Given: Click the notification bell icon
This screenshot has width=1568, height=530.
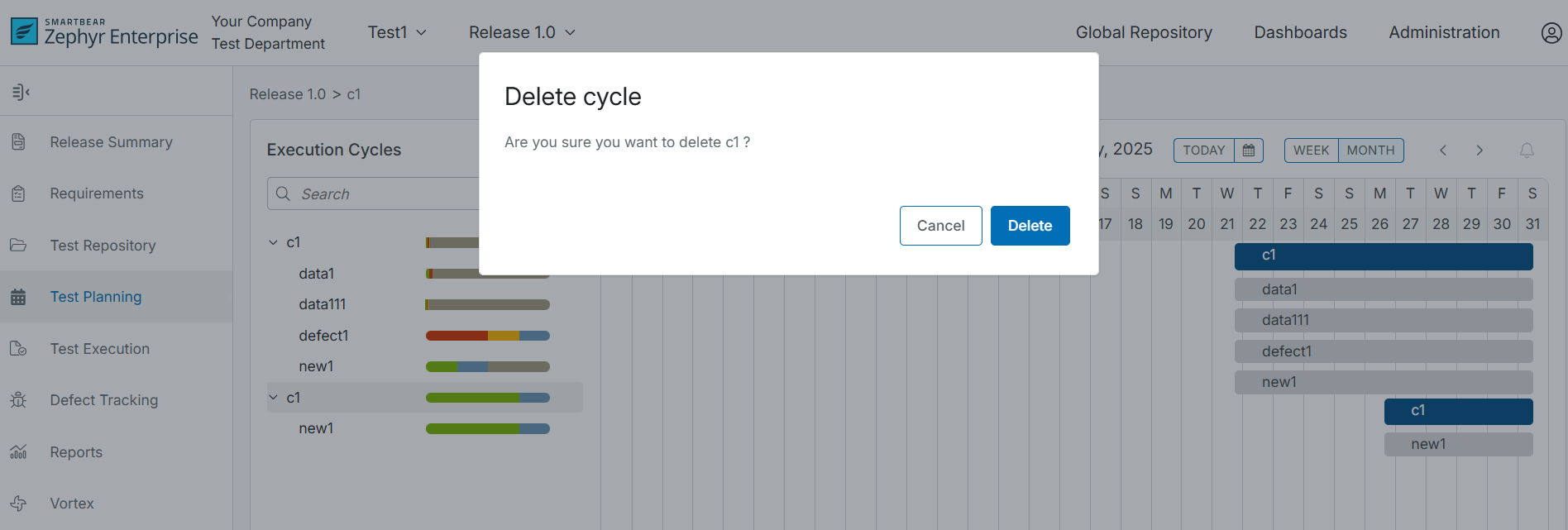Looking at the screenshot, I should click(x=1527, y=150).
